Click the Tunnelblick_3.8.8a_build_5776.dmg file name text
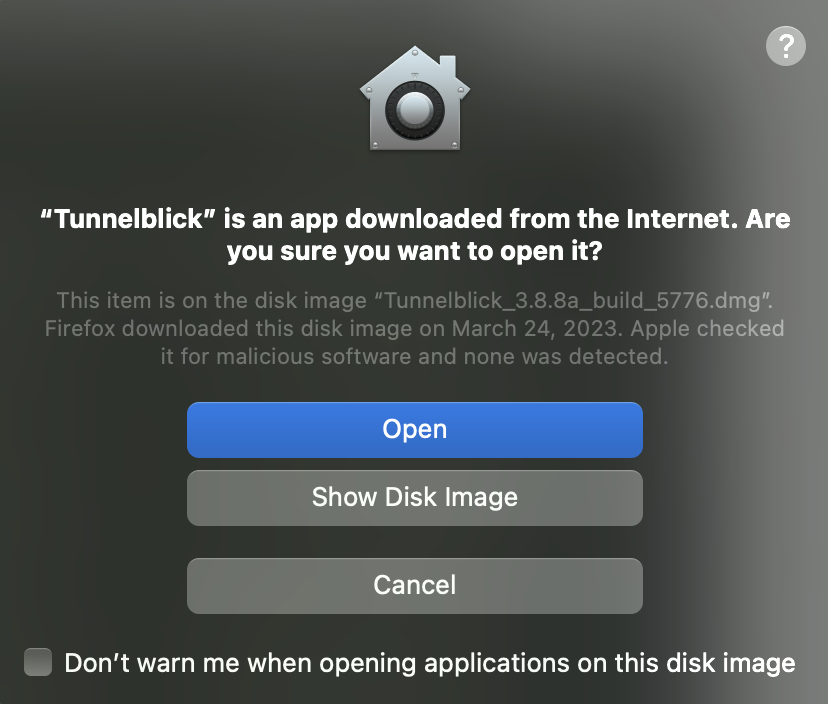828x704 pixels. pos(572,301)
